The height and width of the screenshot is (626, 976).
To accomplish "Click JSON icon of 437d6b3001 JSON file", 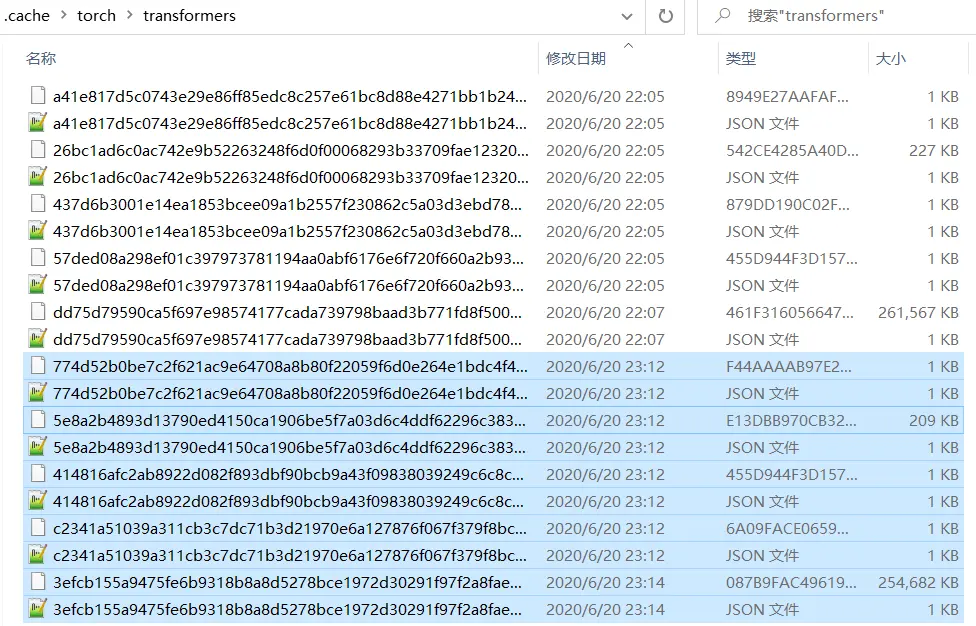I will click(38, 231).
